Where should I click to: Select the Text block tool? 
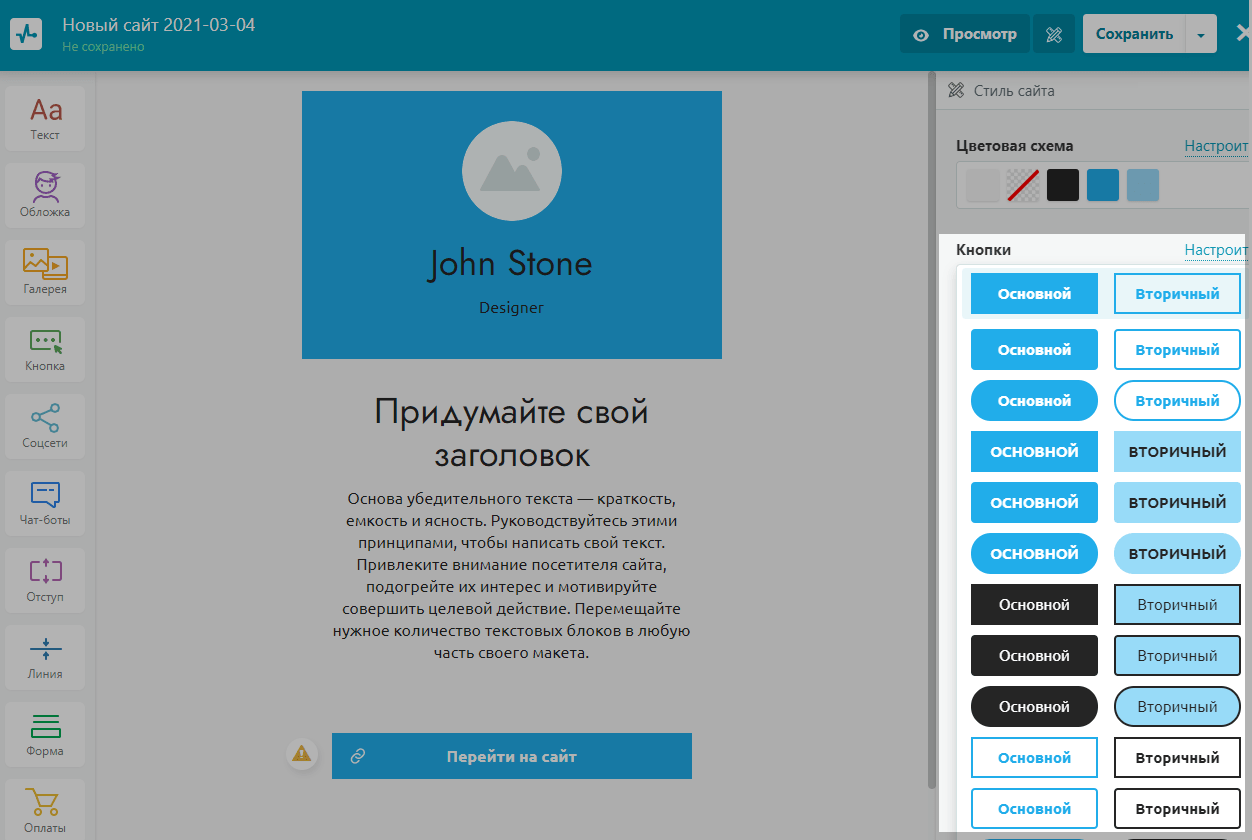click(x=45, y=118)
